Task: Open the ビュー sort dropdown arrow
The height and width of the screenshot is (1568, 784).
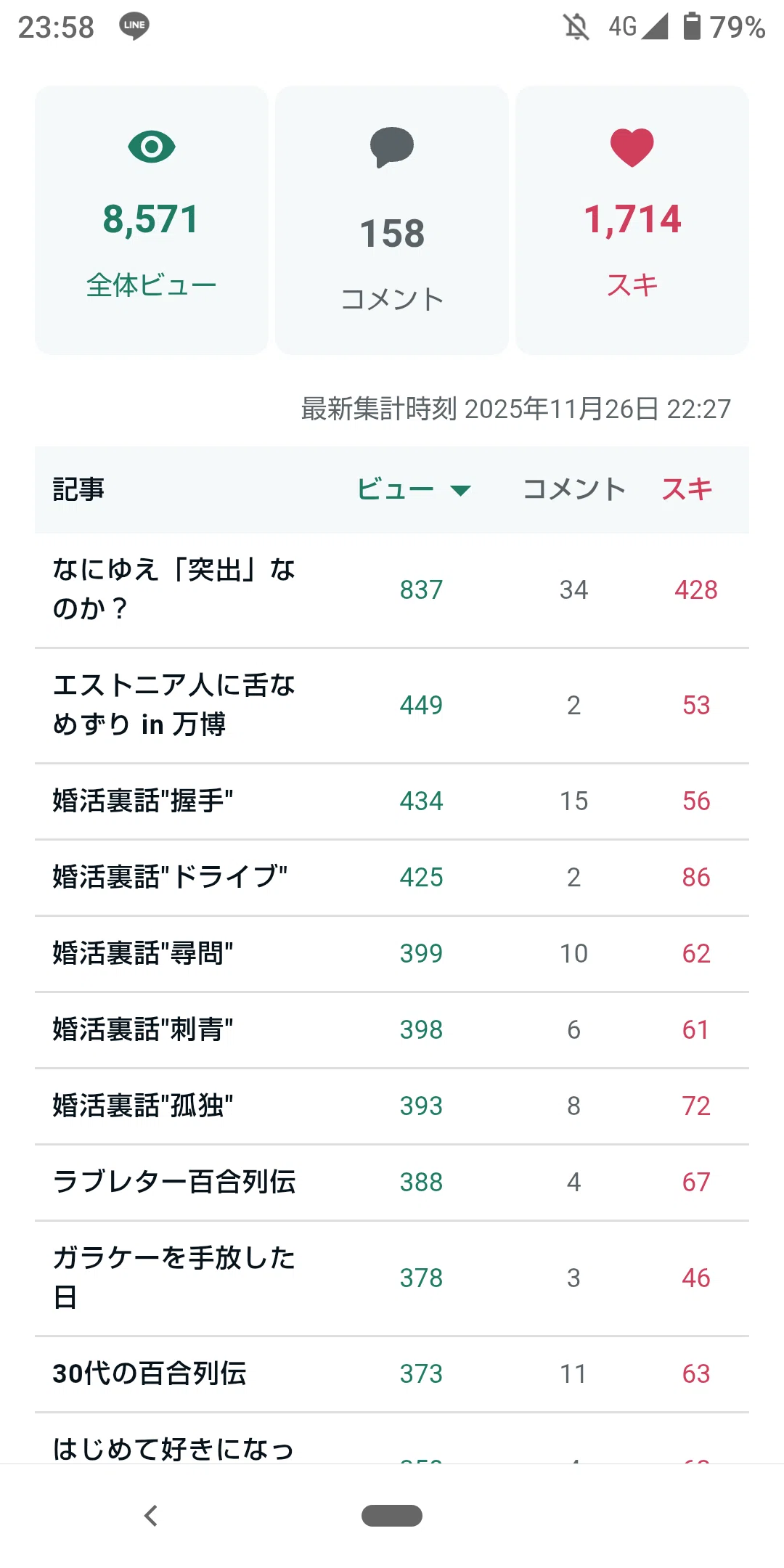Action: click(x=461, y=491)
